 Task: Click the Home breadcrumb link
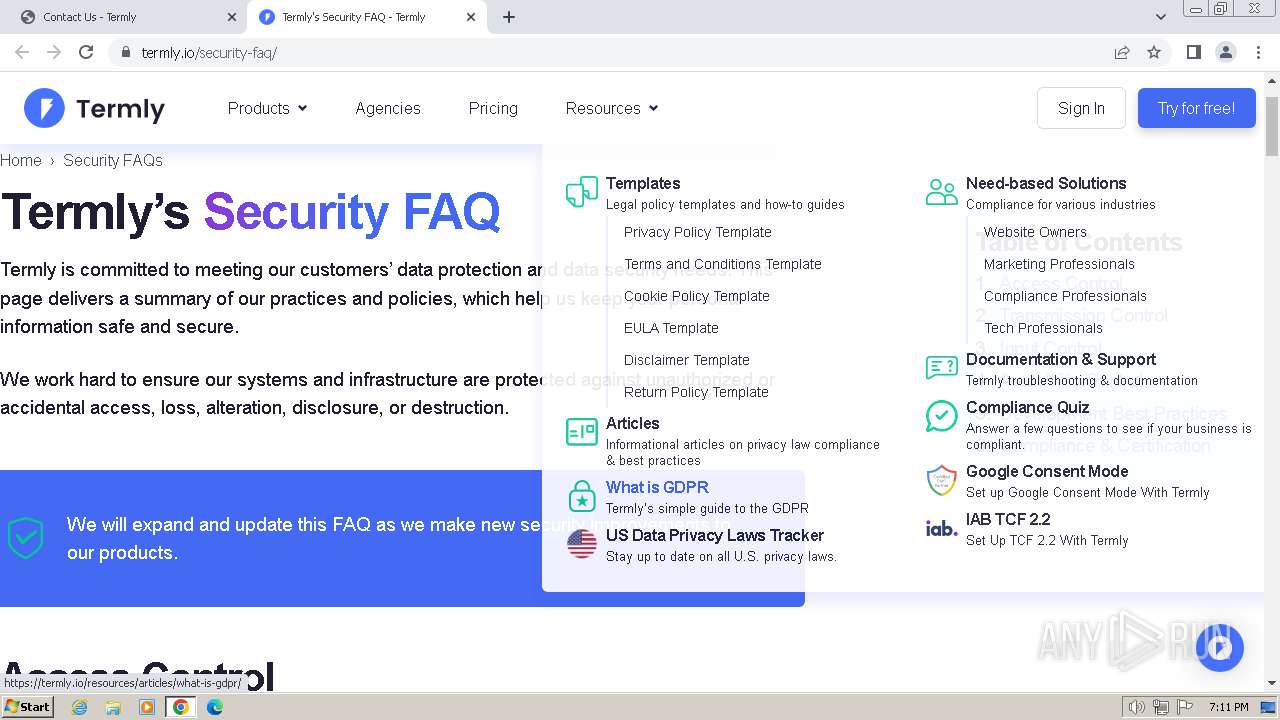[21, 160]
